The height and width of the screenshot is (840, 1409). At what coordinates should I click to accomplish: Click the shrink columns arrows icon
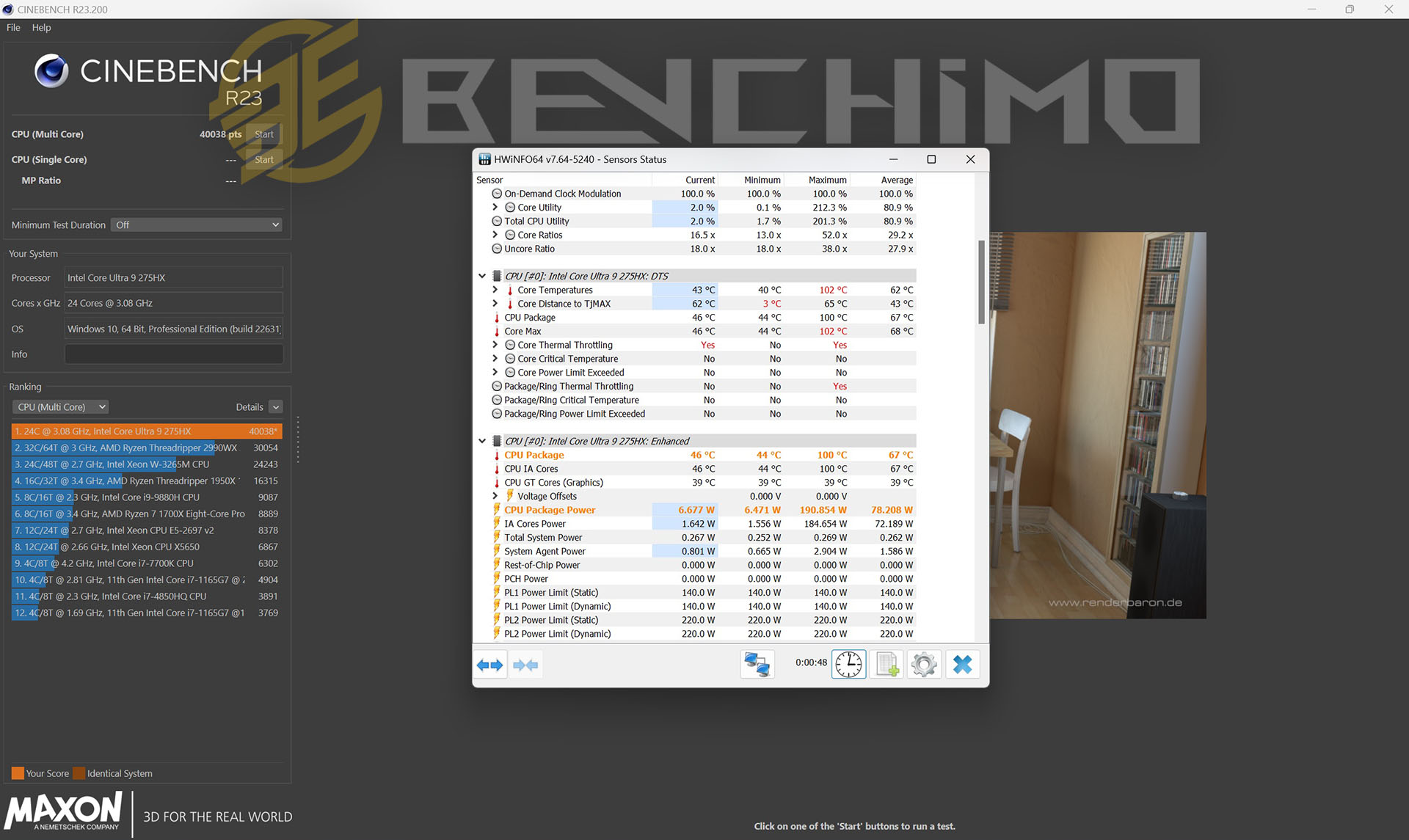pyautogui.click(x=525, y=665)
